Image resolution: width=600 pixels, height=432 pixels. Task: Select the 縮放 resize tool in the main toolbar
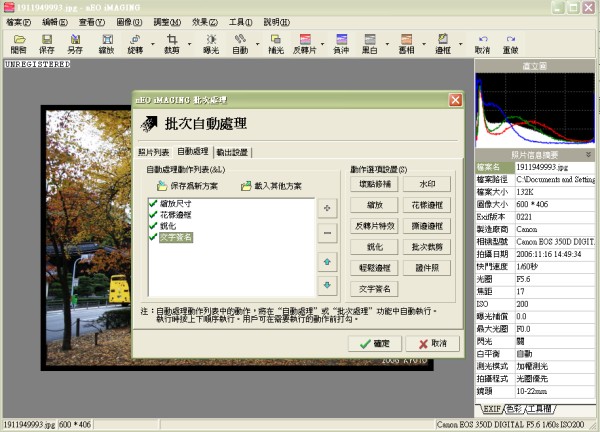(107, 44)
